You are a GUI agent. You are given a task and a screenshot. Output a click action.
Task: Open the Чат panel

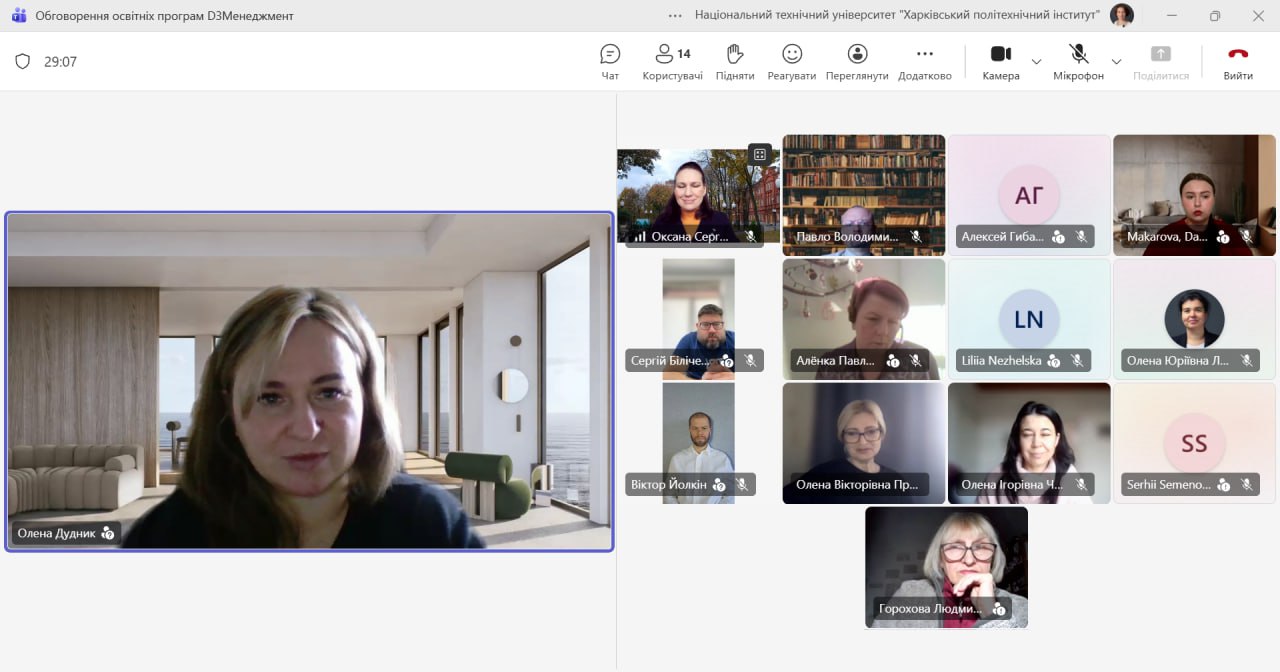610,62
